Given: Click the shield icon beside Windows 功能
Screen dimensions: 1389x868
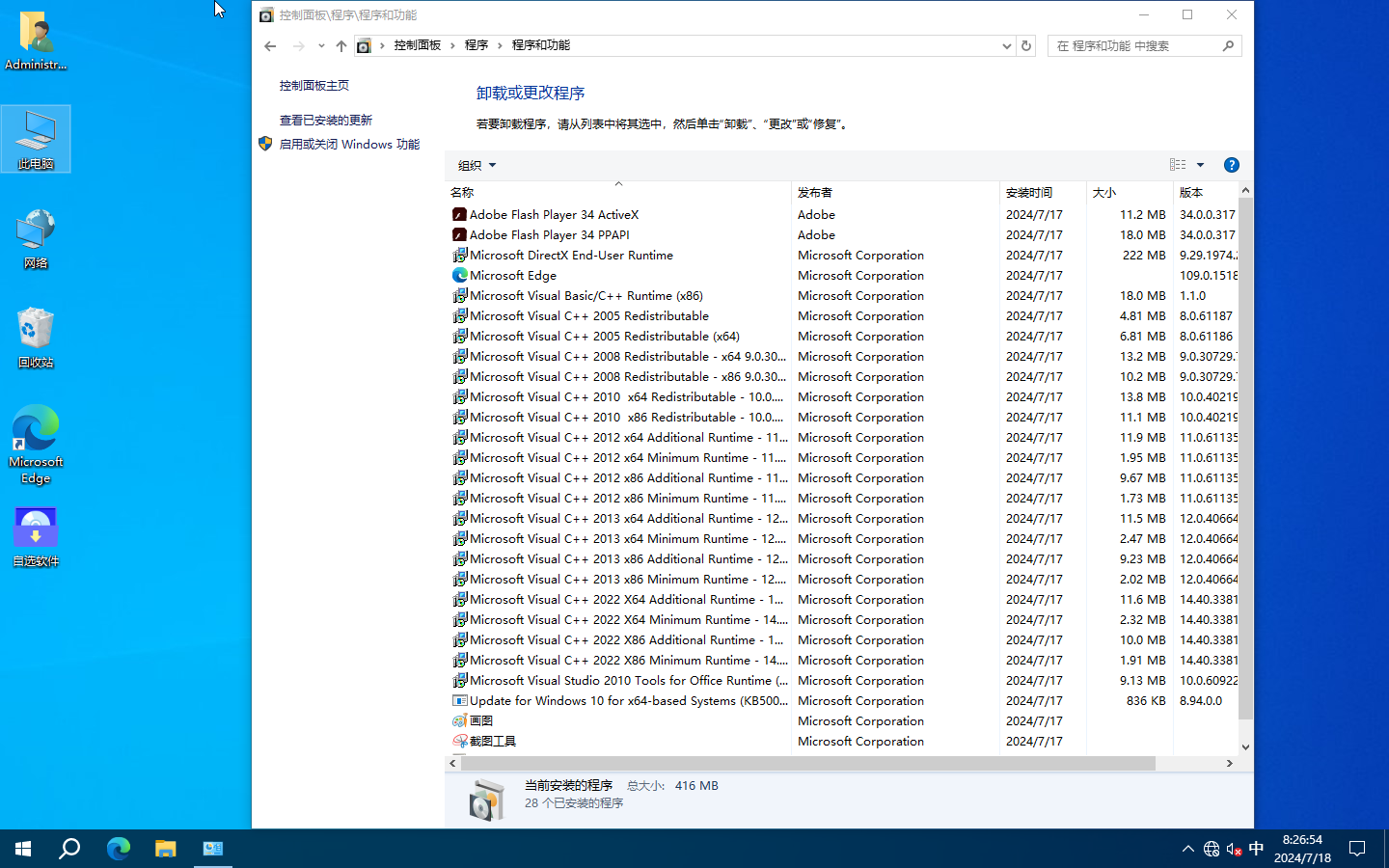Looking at the screenshot, I should pos(265,144).
